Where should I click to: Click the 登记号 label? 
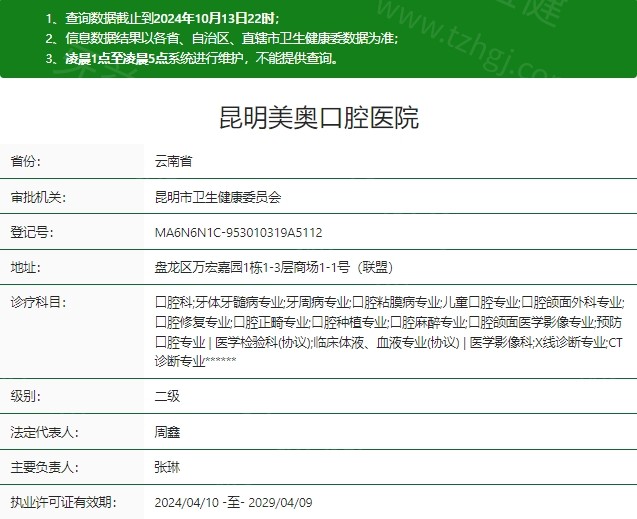click(x=32, y=232)
